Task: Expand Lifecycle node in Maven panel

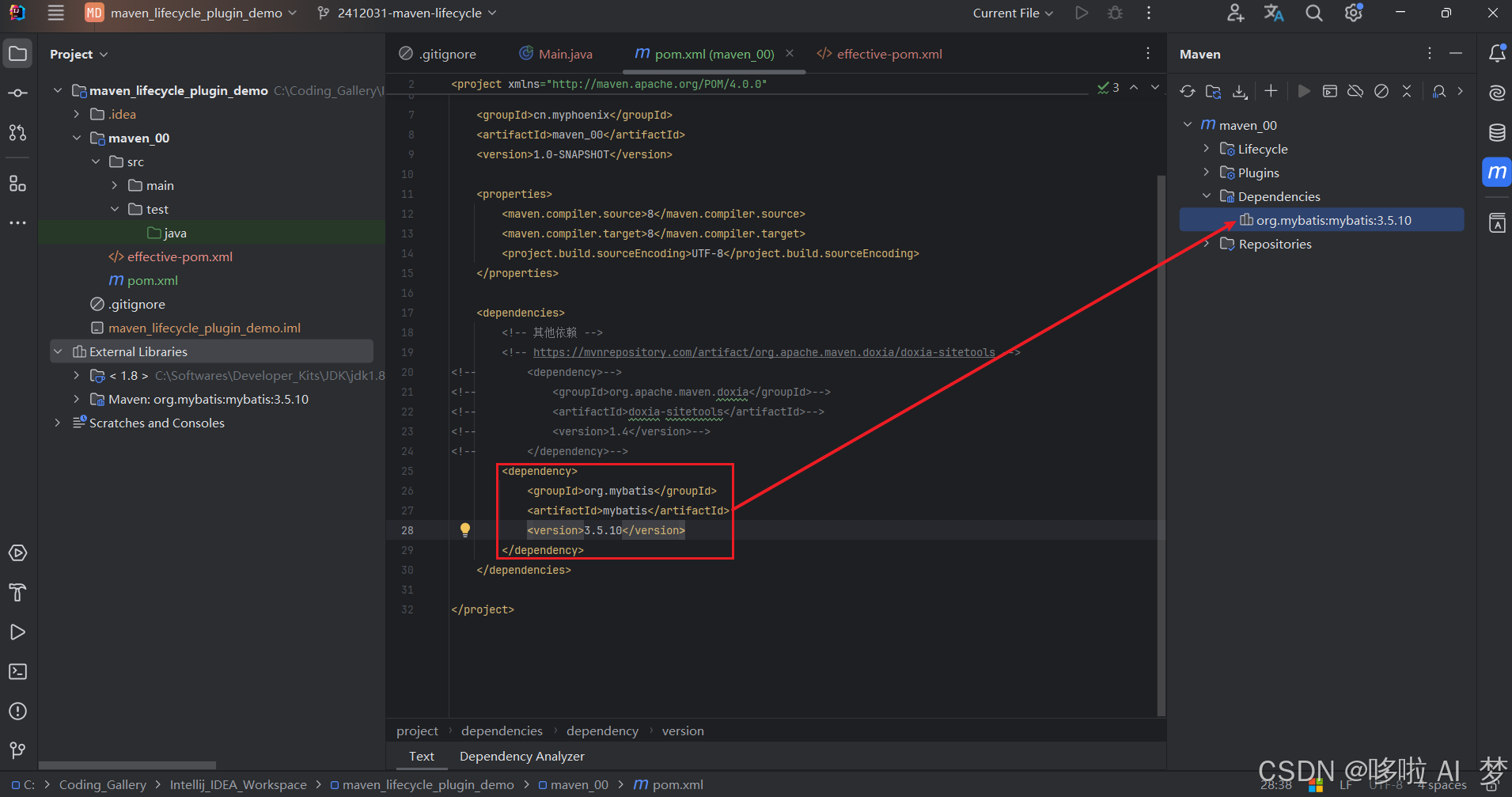Action: (1207, 149)
